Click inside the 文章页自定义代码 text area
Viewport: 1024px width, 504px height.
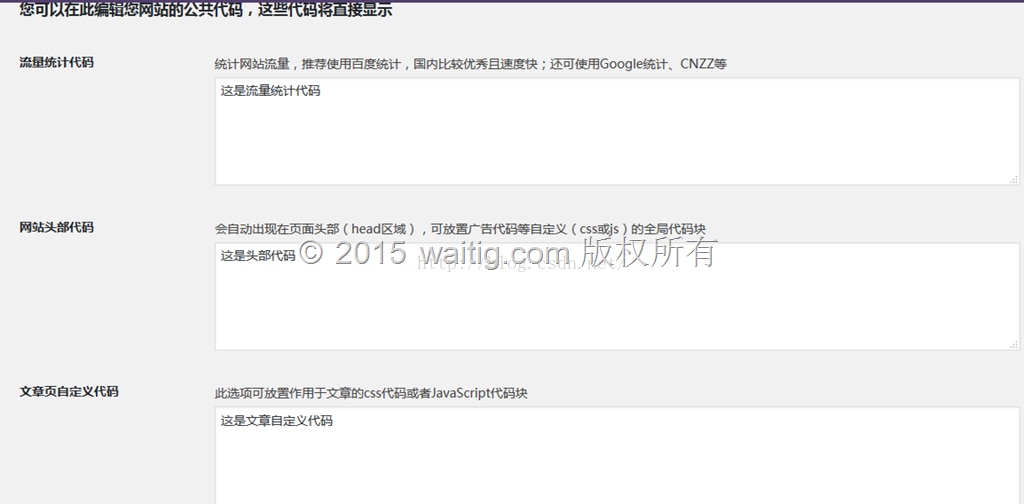617,456
